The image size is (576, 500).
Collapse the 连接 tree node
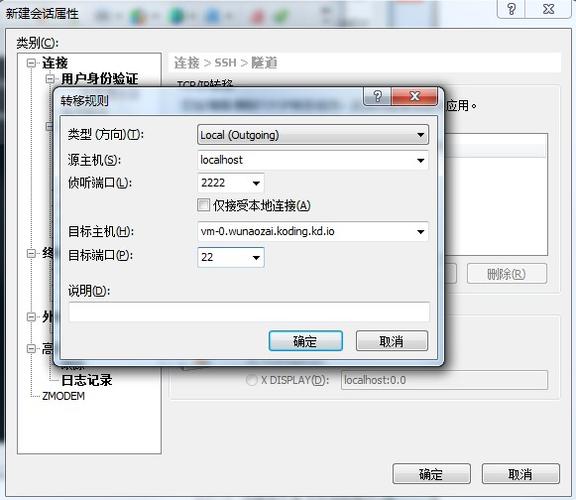(x=32, y=63)
